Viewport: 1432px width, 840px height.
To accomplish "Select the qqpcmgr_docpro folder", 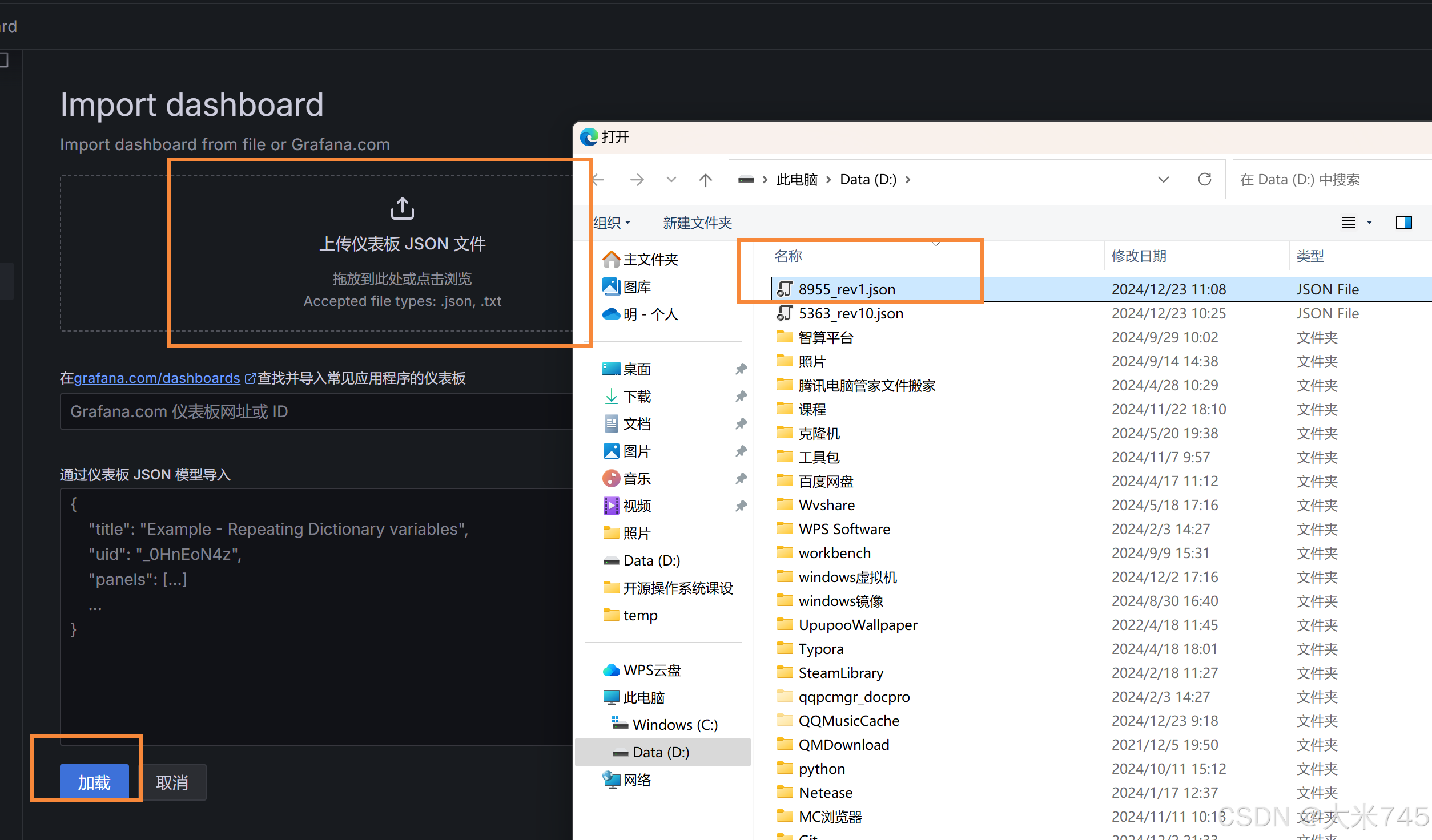I will pyautogui.click(x=854, y=697).
